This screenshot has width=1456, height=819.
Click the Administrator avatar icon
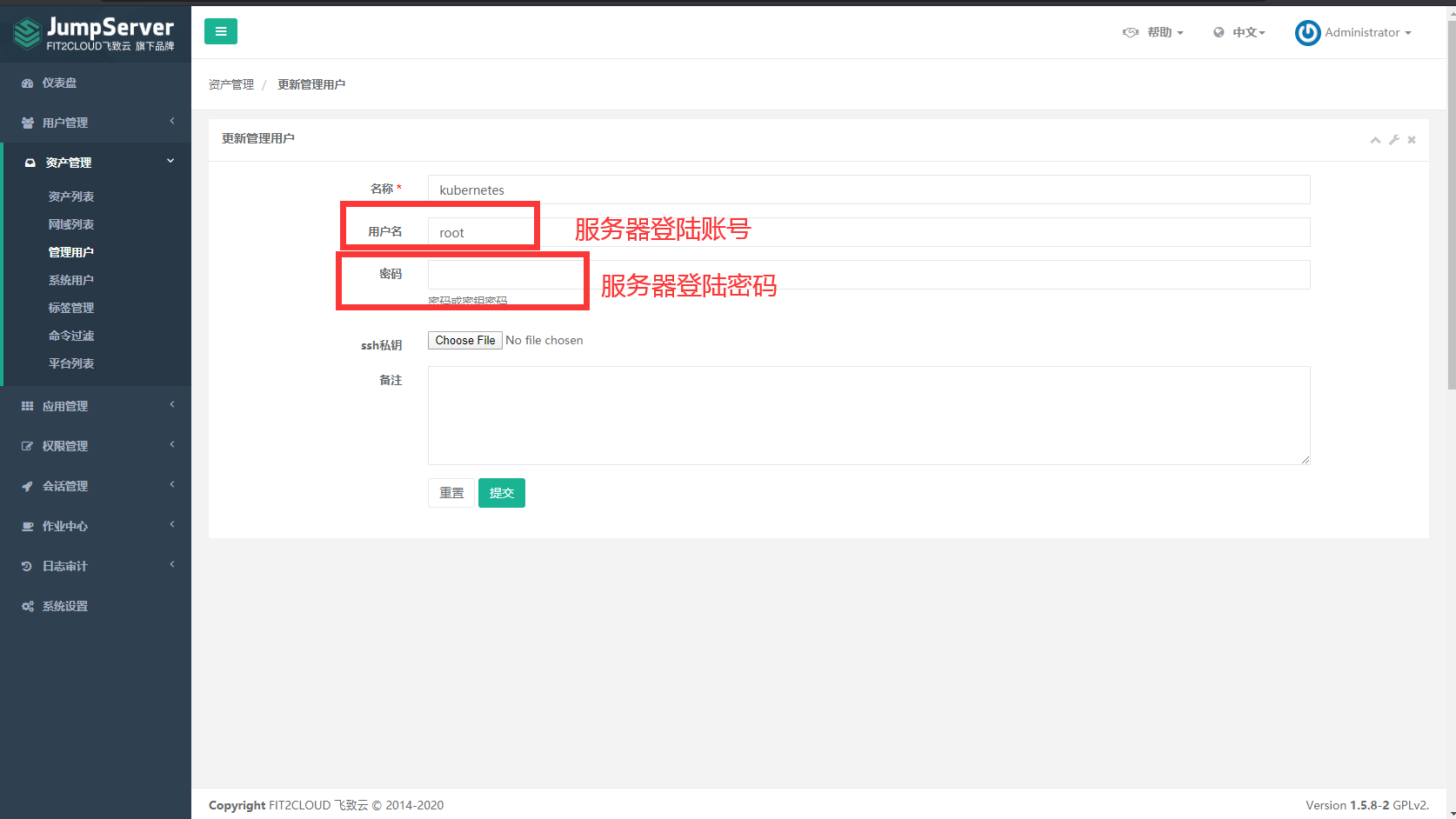click(1307, 33)
